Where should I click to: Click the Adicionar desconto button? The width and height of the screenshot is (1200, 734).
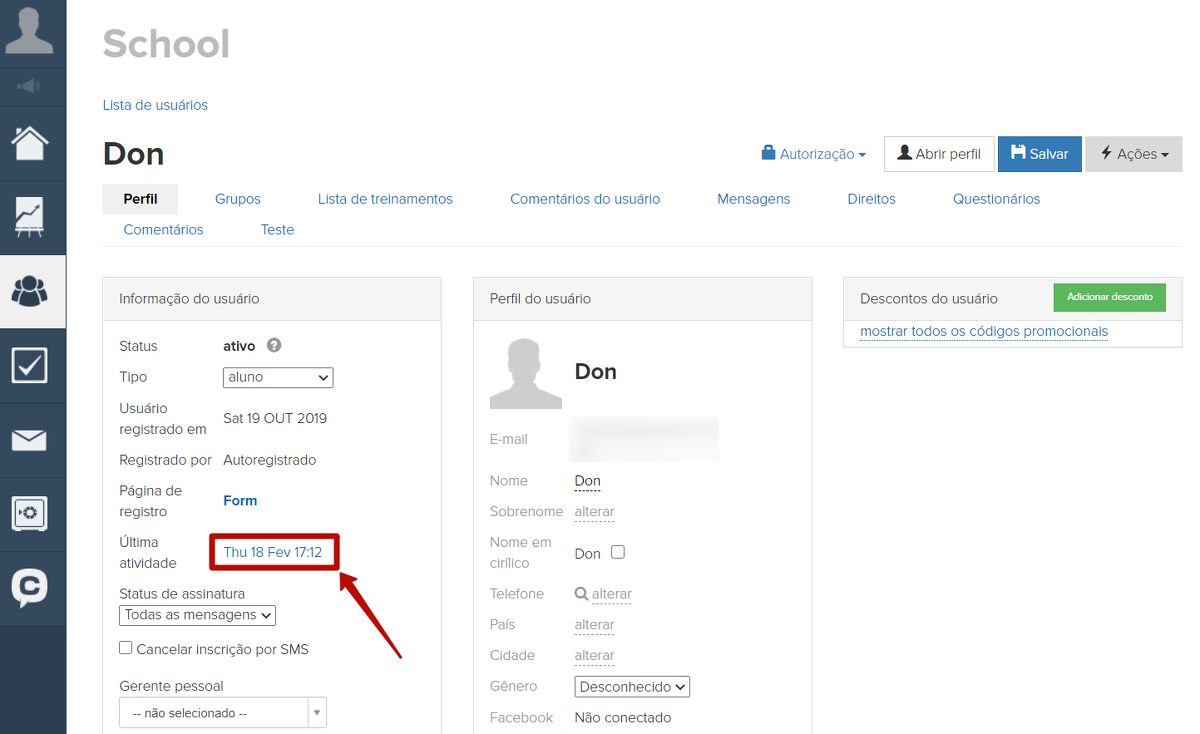click(1109, 297)
